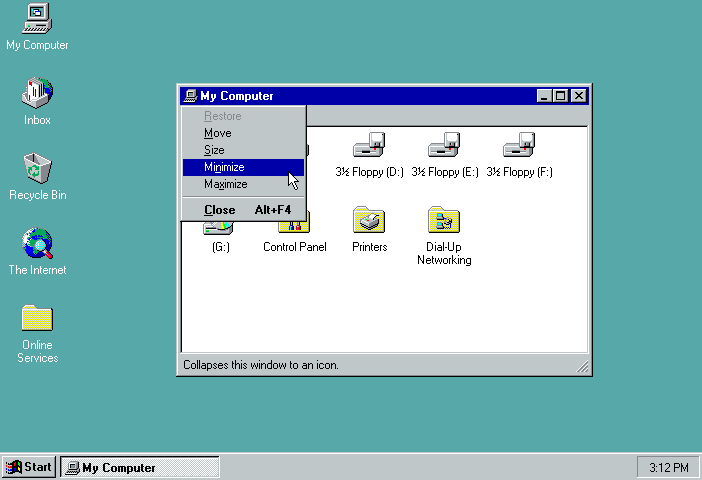Select Move in the system menu

pyautogui.click(x=217, y=133)
